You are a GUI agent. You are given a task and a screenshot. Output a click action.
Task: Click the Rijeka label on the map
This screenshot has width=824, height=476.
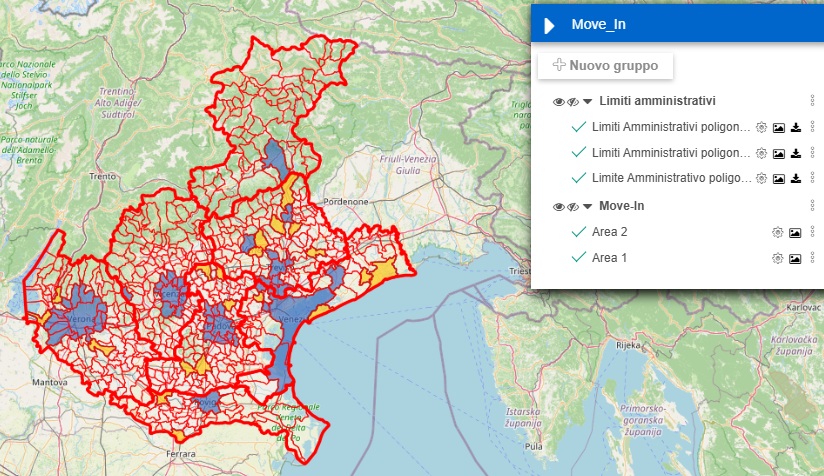628,345
